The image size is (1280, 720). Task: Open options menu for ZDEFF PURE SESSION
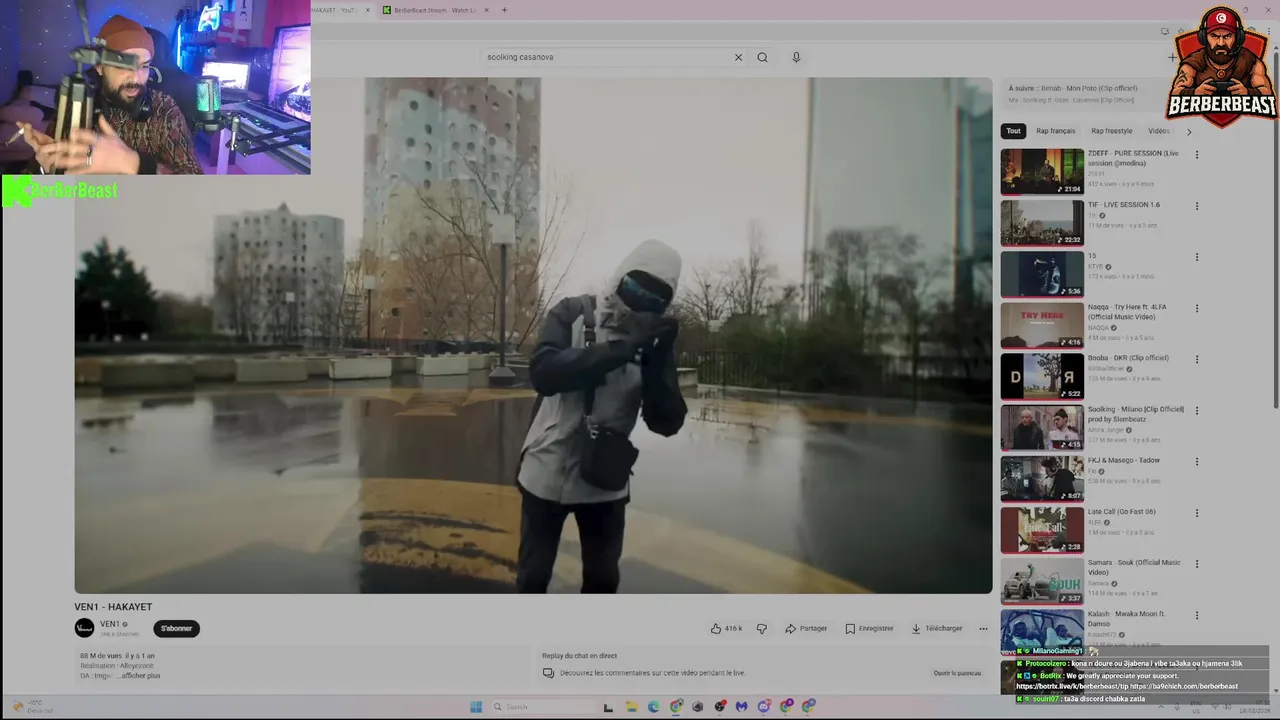click(x=1196, y=155)
